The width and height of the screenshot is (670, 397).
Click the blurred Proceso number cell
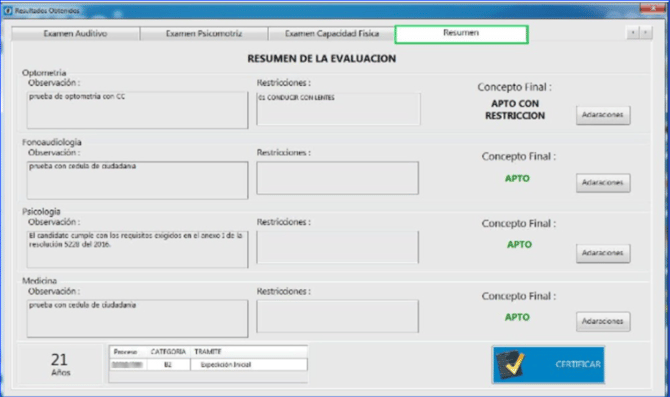coord(127,365)
